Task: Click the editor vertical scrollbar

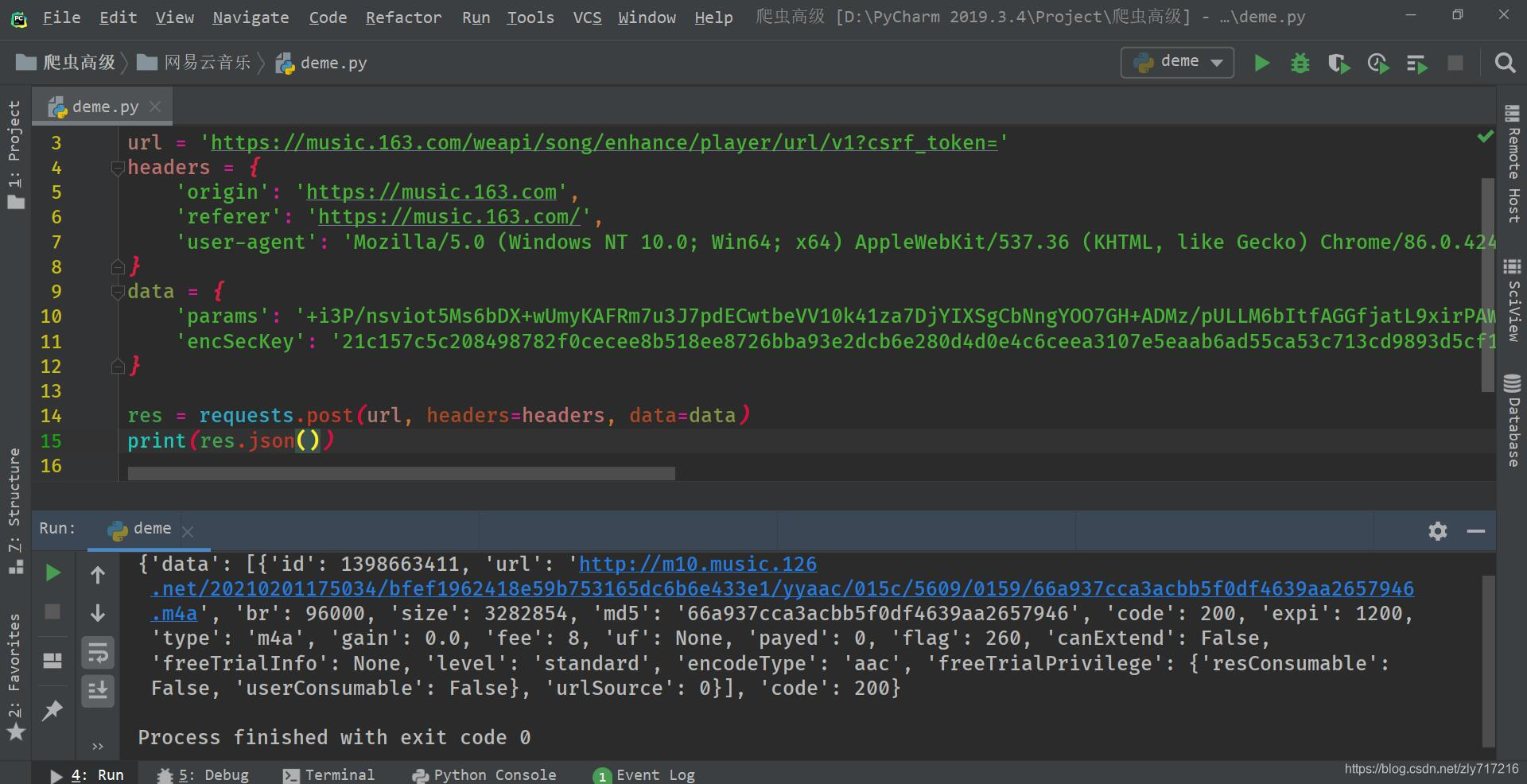Action: [x=1488, y=285]
